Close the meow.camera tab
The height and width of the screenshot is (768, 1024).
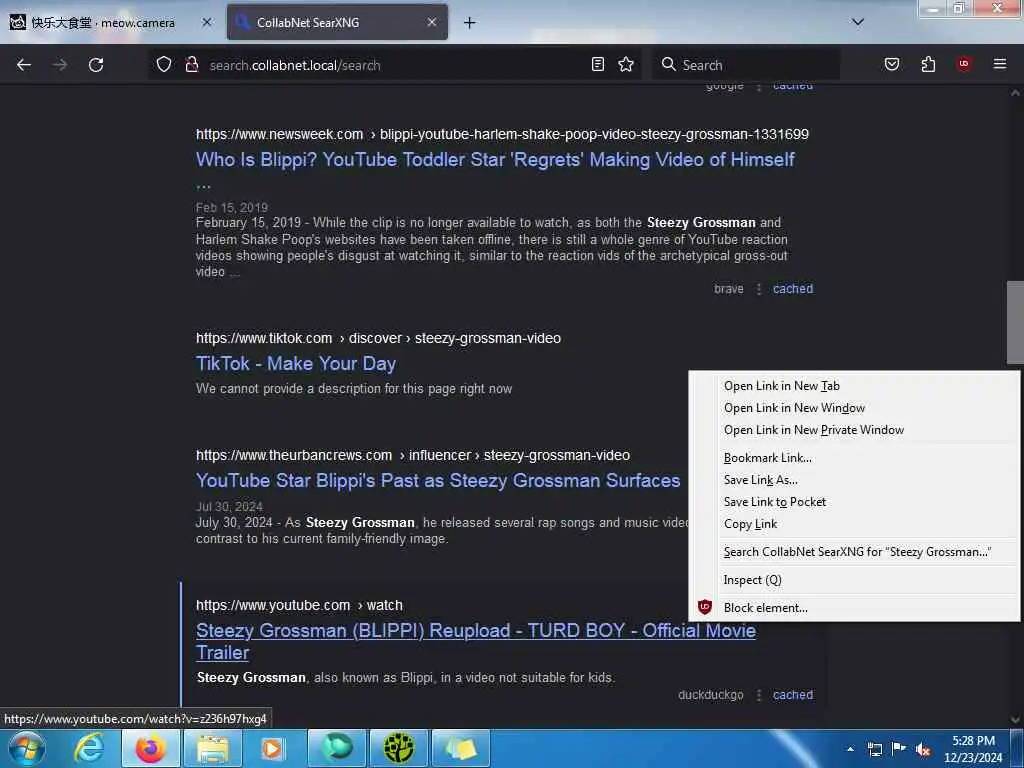207,22
